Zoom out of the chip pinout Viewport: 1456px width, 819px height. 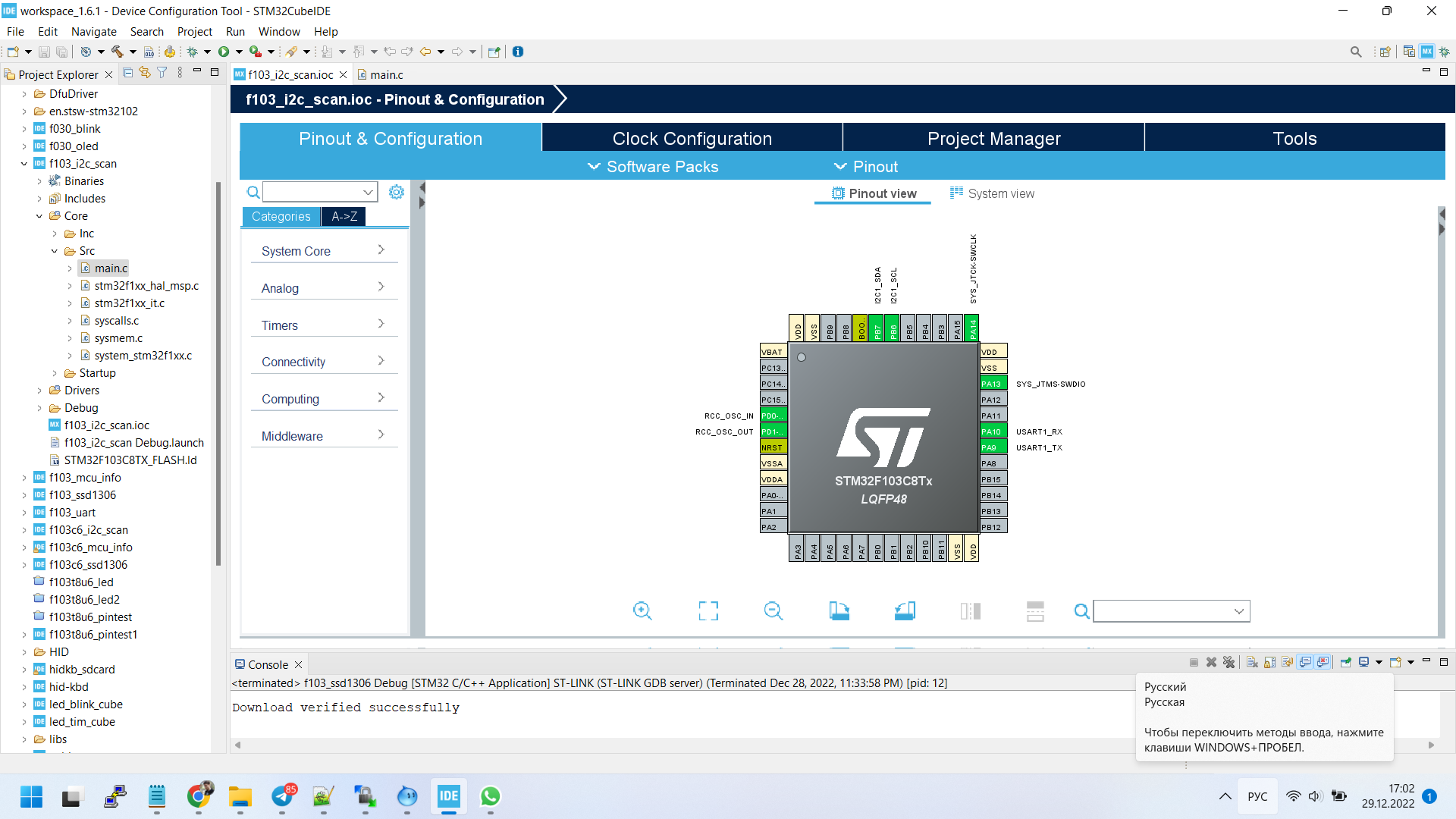(x=773, y=610)
